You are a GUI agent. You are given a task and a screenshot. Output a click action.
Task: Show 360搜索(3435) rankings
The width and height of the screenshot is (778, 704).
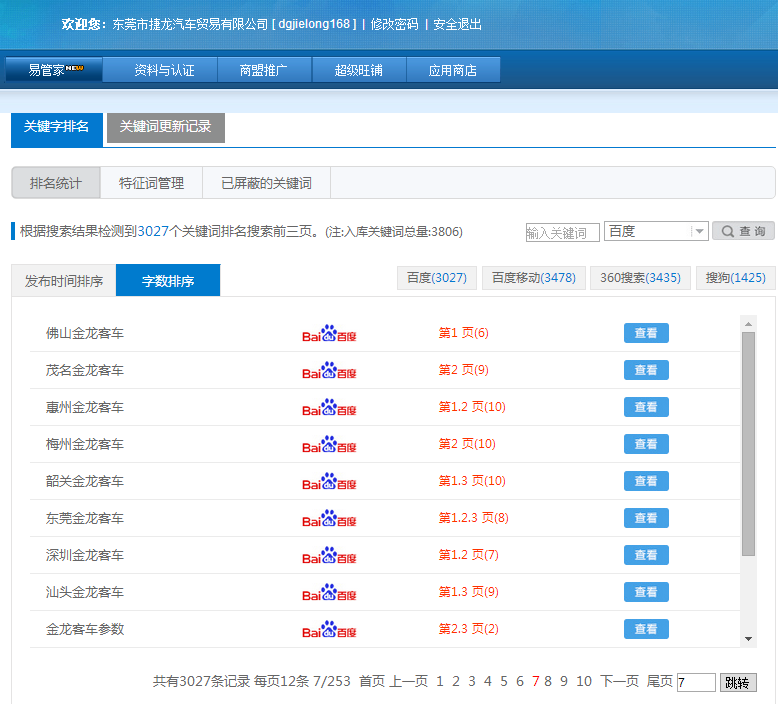[x=640, y=278]
